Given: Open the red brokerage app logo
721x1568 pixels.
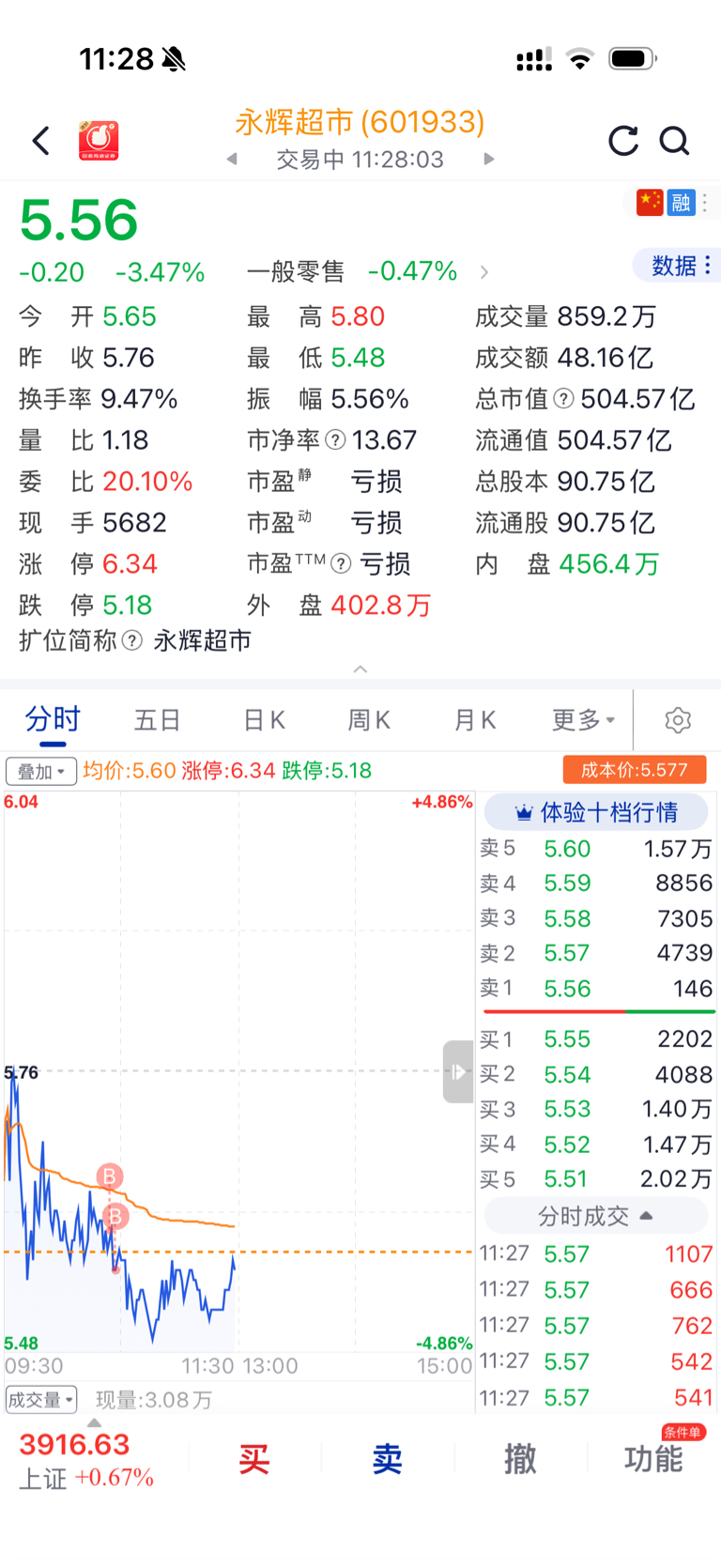Looking at the screenshot, I should 99,141.
